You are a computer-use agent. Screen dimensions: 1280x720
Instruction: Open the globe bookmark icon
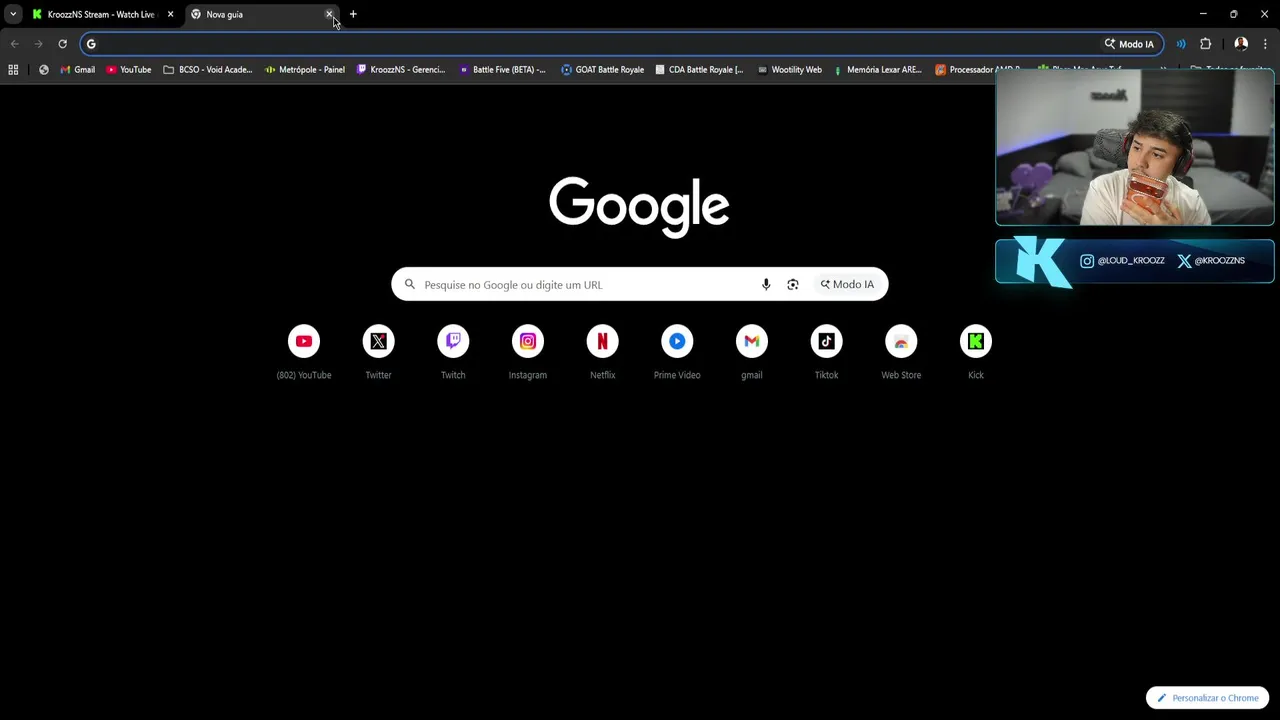(43, 70)
